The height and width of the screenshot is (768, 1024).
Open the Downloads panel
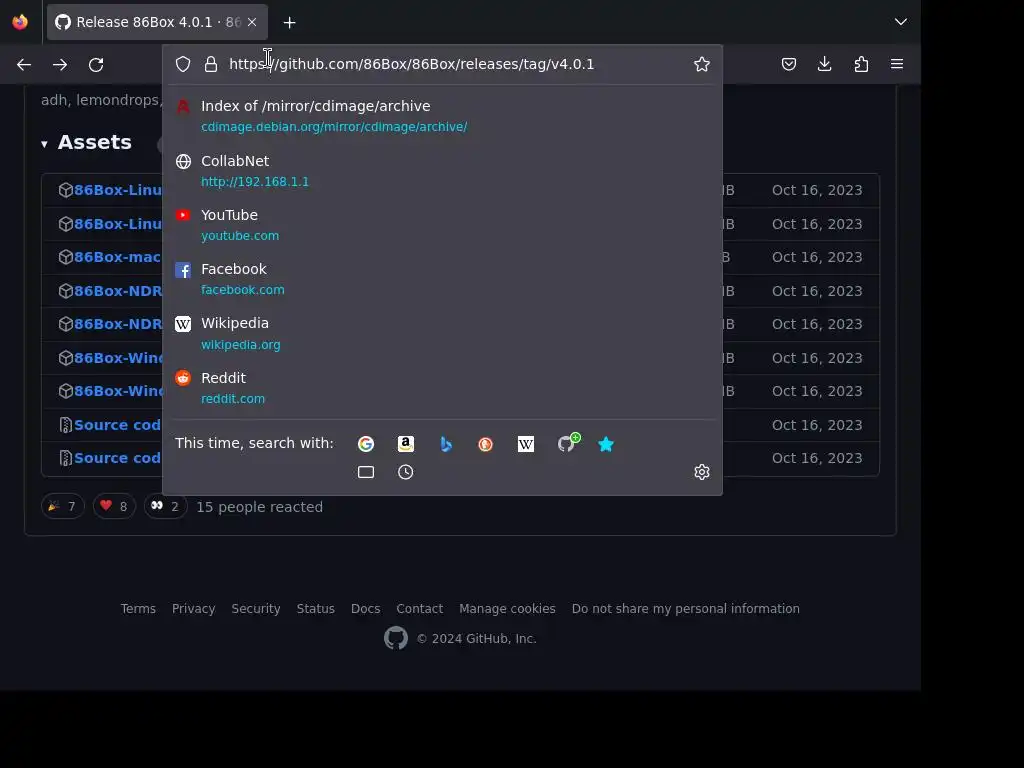[x=825, y=64]
